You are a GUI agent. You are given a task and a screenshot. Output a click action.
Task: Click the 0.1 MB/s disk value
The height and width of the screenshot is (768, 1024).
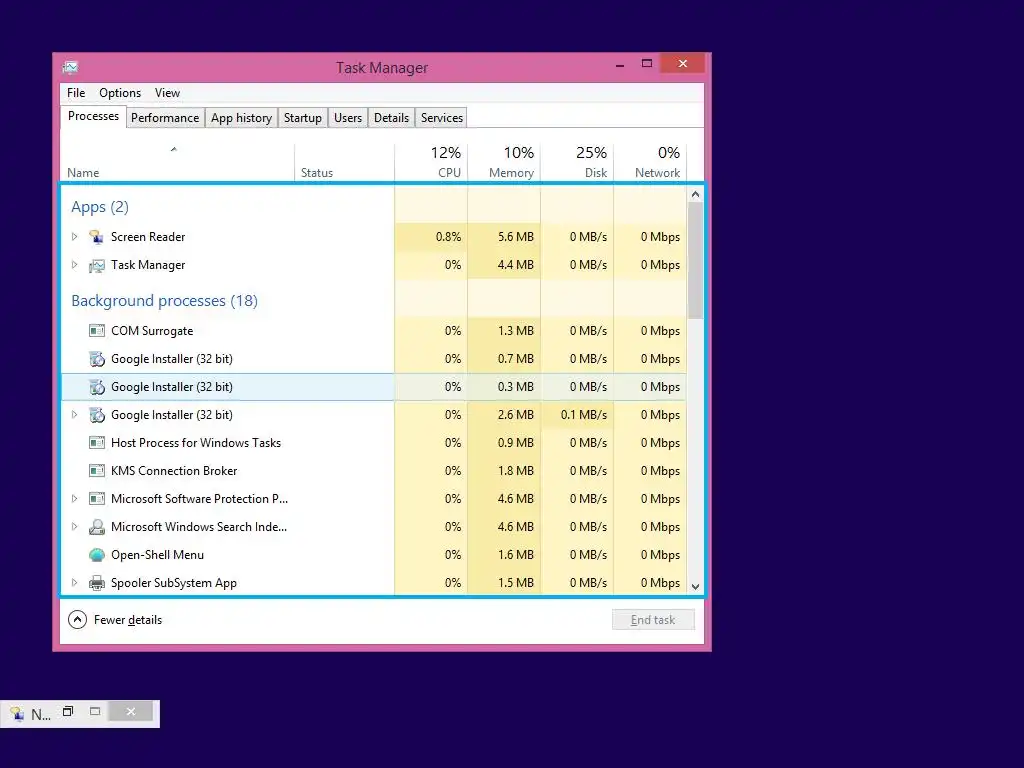583,415
